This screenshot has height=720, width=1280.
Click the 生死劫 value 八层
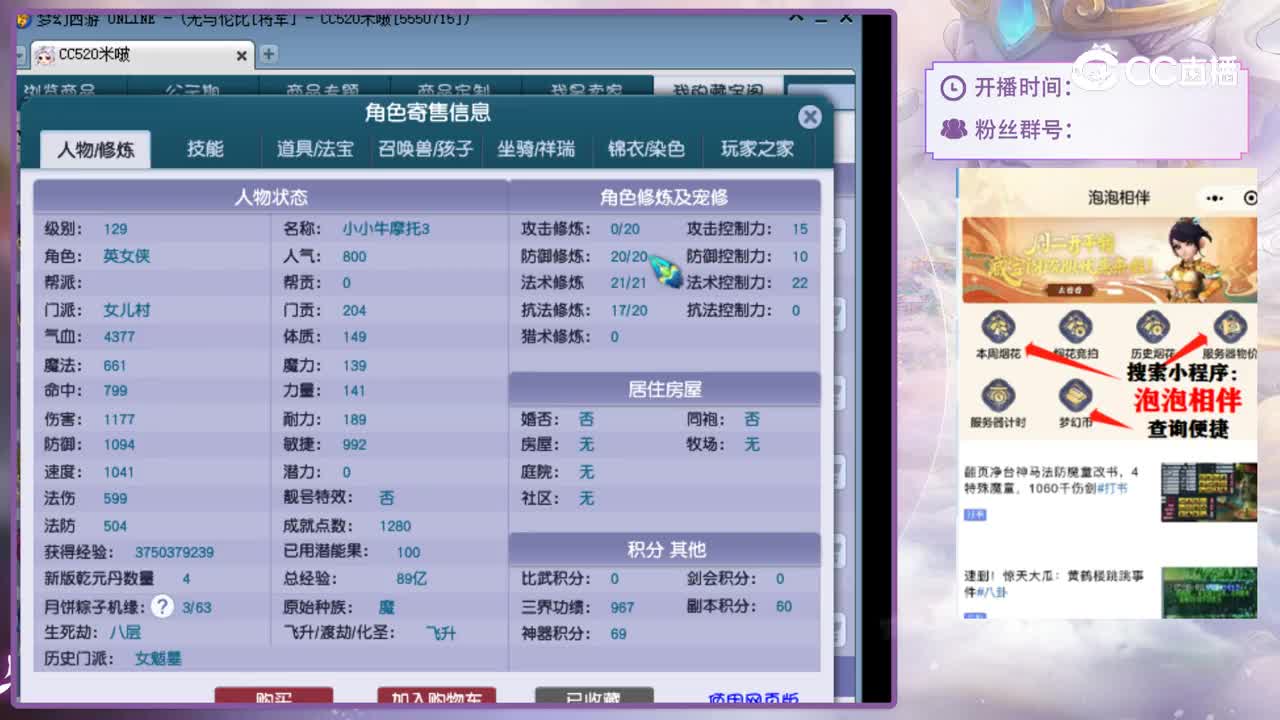[x=125, y=633]
